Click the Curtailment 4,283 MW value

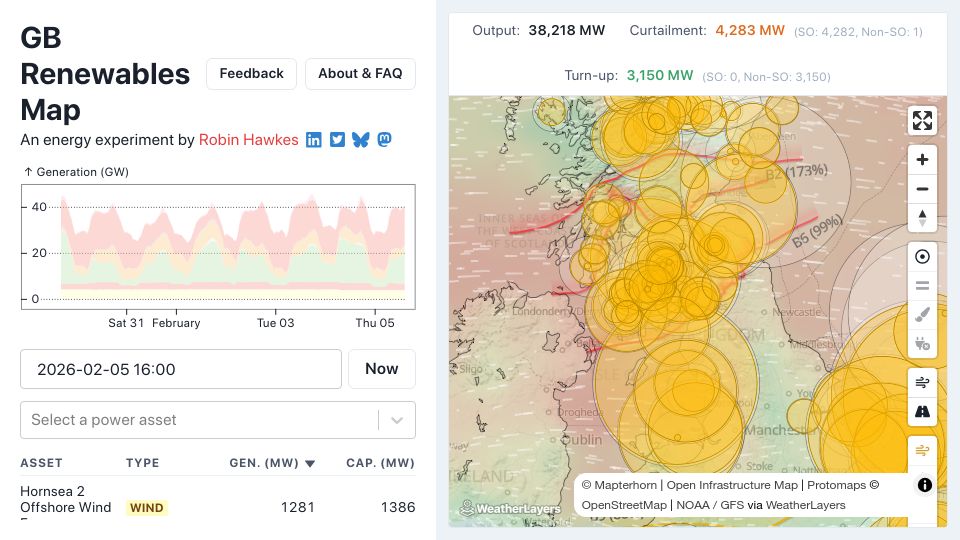(750, 30)
